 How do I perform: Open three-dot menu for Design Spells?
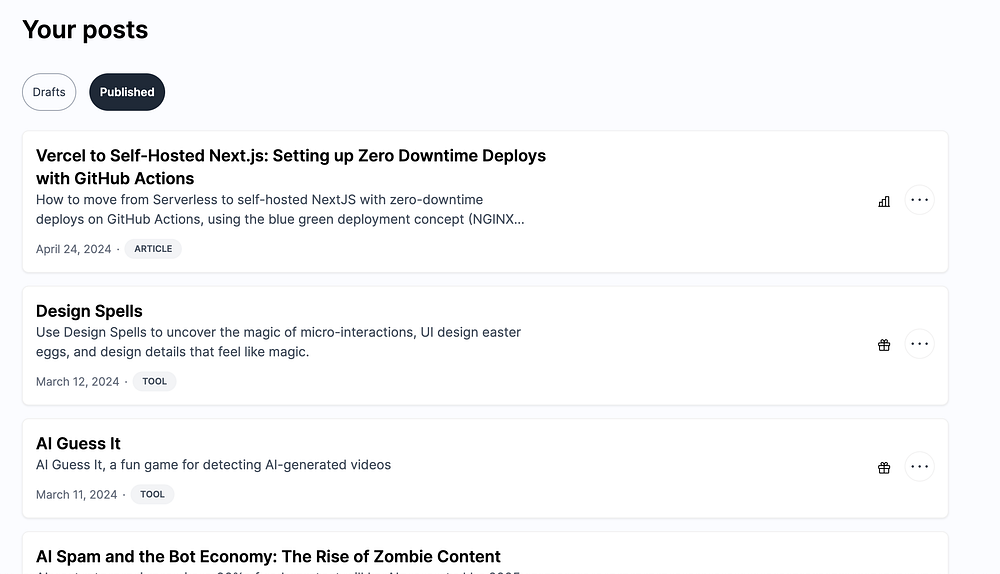(x=920, y=344)
